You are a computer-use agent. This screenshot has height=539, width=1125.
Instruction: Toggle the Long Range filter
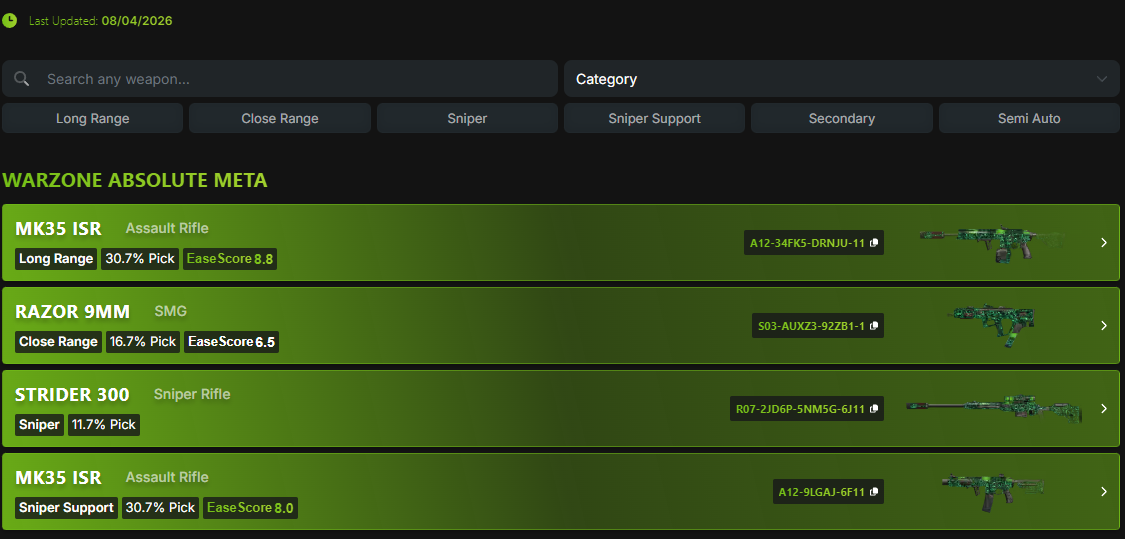(x=92, y=118)
